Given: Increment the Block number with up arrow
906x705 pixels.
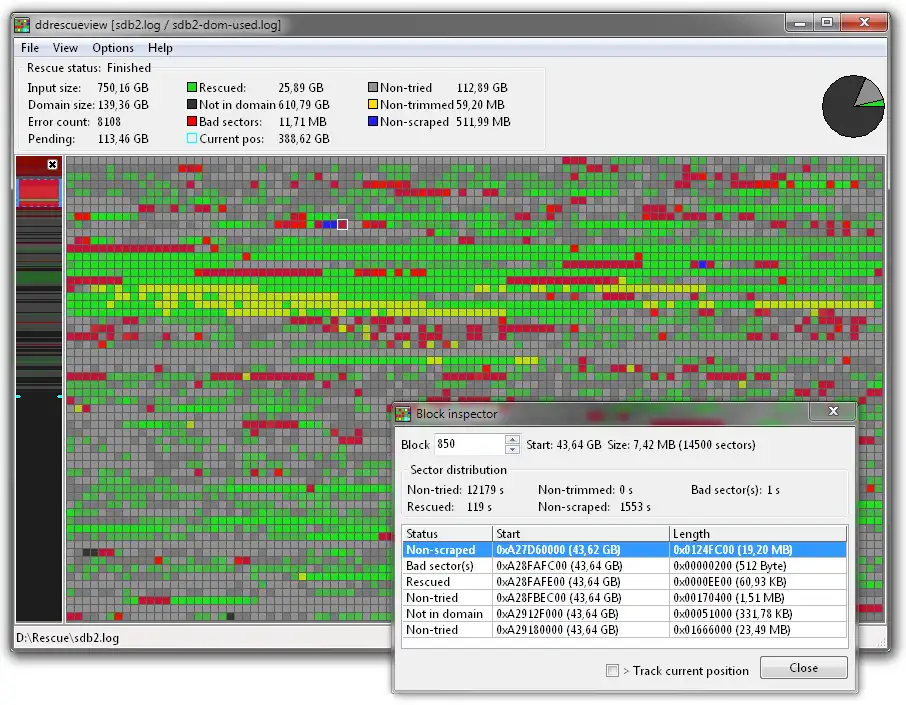Looking at the screenshot, I should coord(513,440).
